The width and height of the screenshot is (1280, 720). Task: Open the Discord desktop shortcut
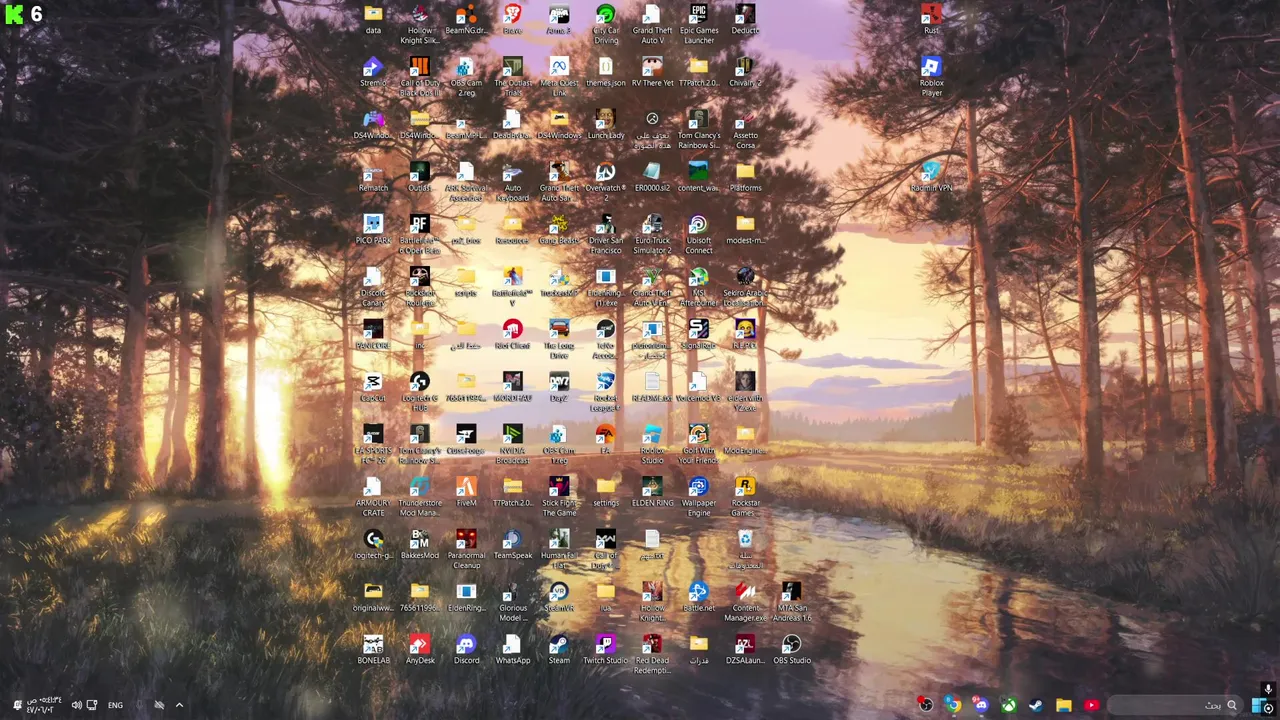[466, 650]
